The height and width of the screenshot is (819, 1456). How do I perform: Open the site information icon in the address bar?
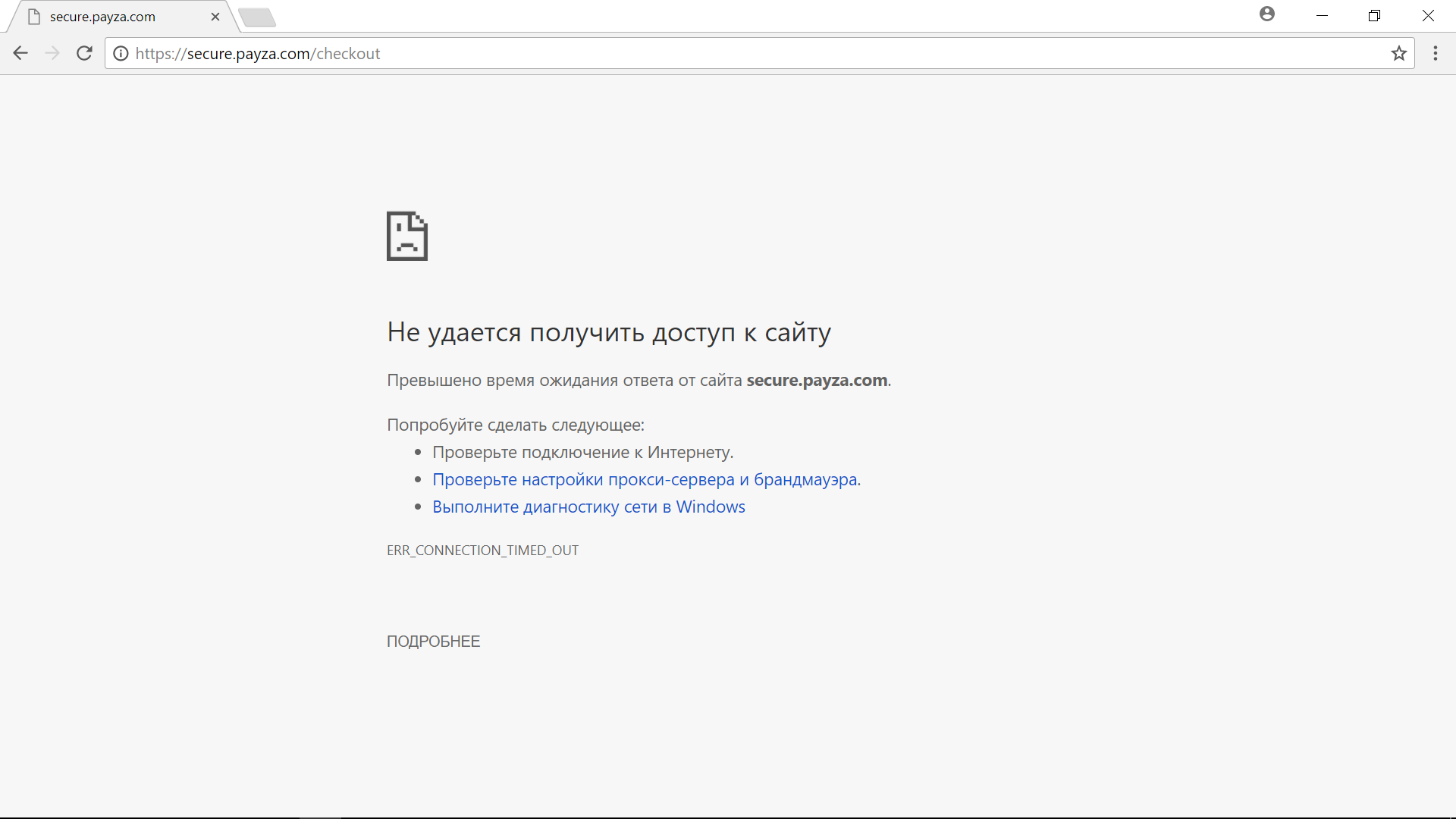pos(121,54)
